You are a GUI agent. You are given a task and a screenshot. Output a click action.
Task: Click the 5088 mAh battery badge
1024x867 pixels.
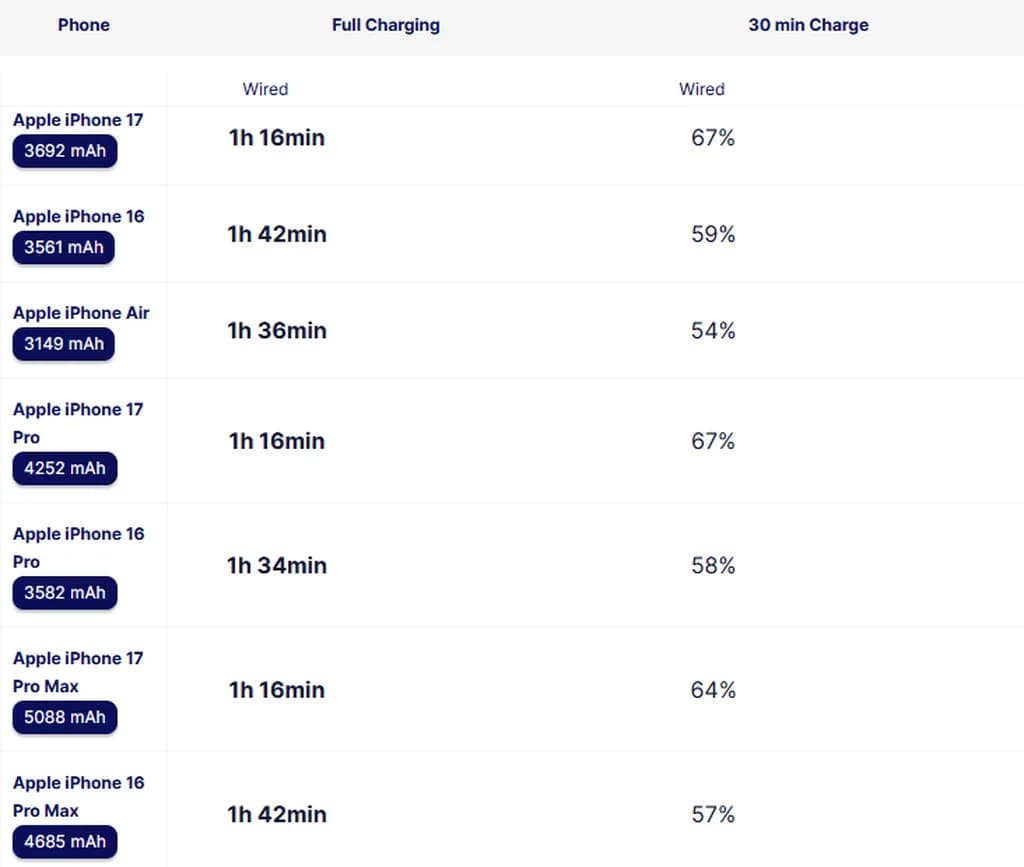pos(64,717)
